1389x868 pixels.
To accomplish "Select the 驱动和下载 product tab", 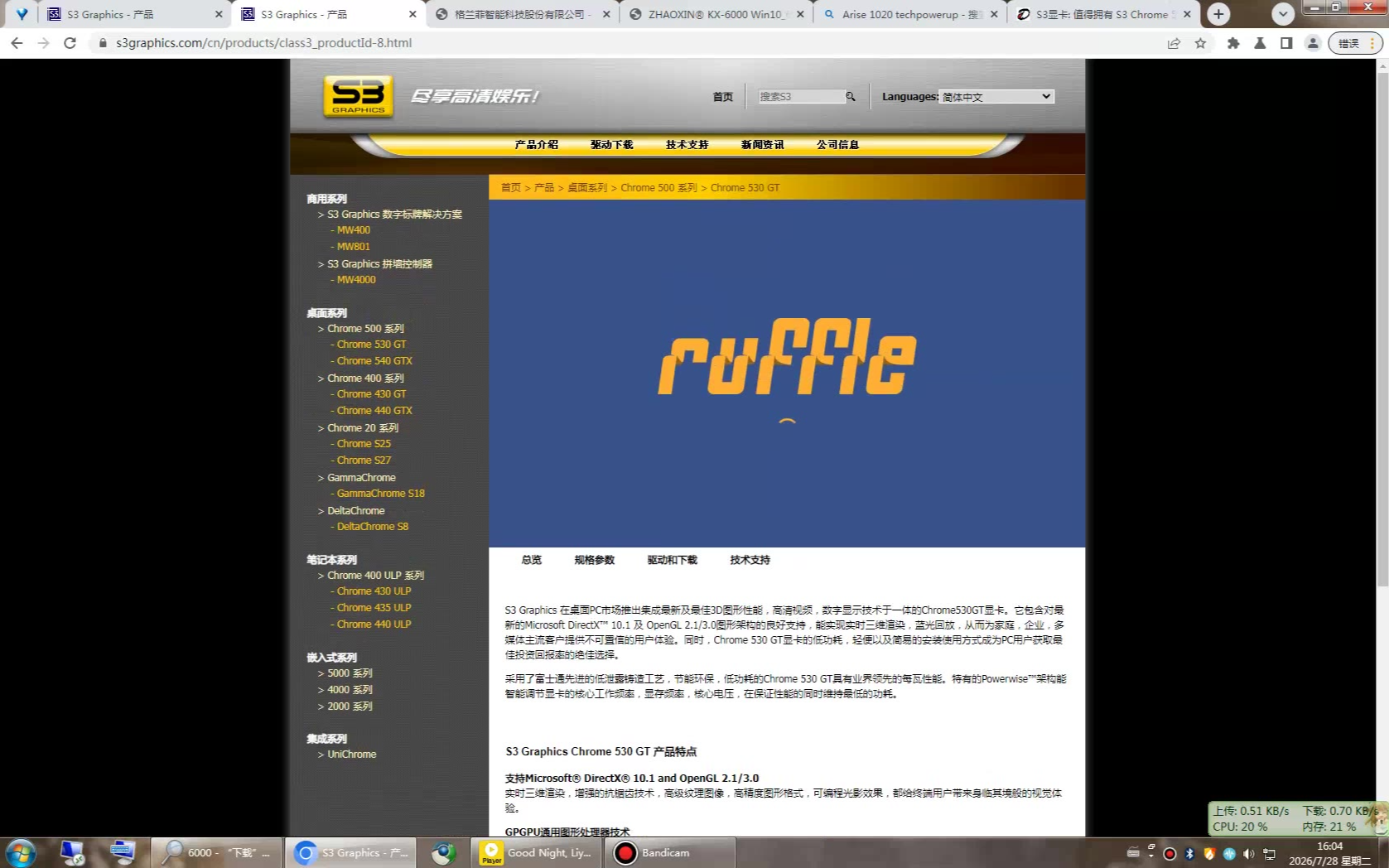I will [x=673, y=560].
